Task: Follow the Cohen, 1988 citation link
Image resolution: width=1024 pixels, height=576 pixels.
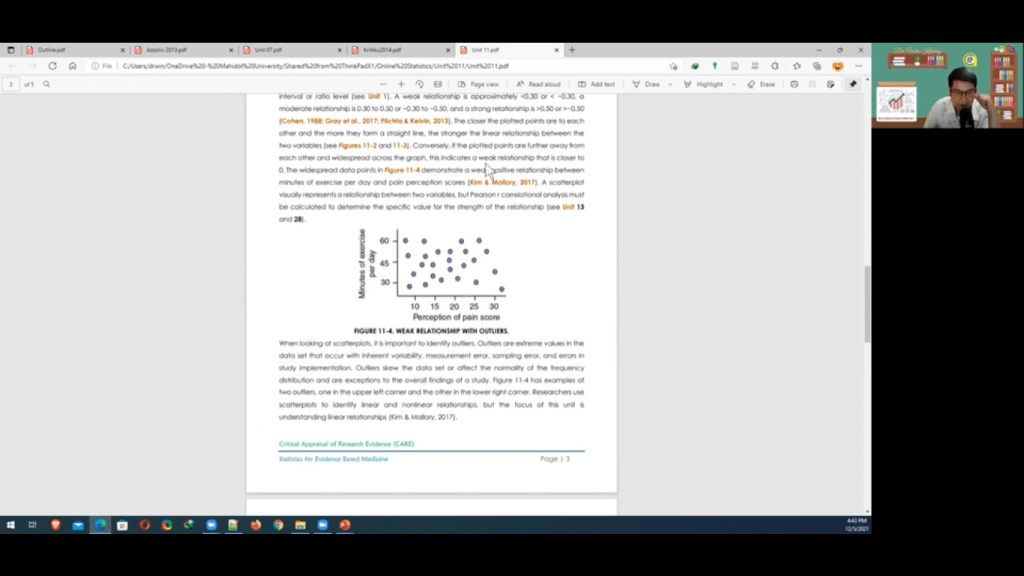Action: pyautogui.click(x=302, y=121)
